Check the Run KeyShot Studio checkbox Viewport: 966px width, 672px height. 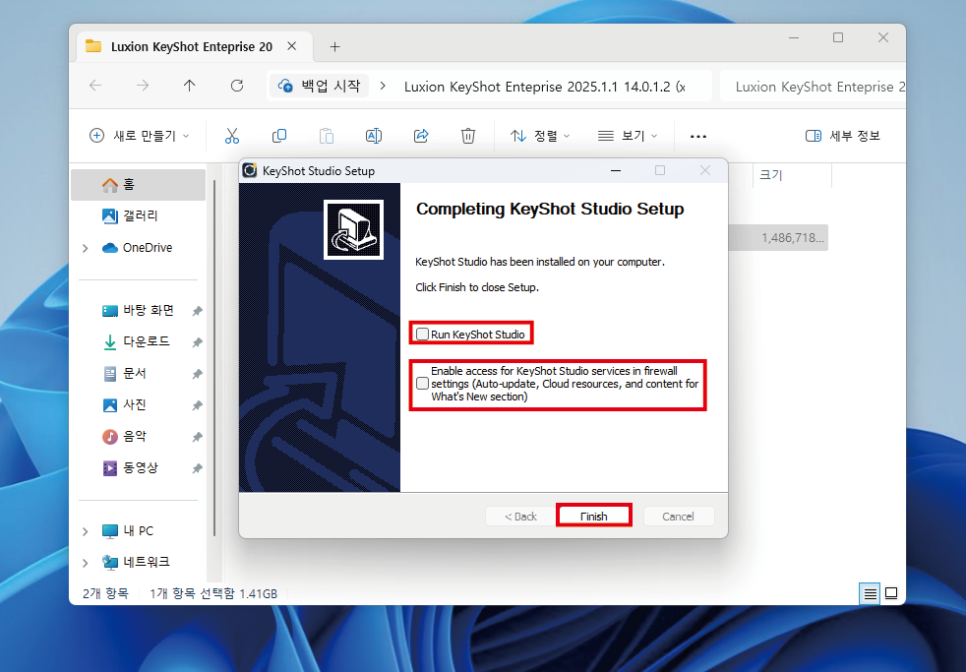click(422, 334)
